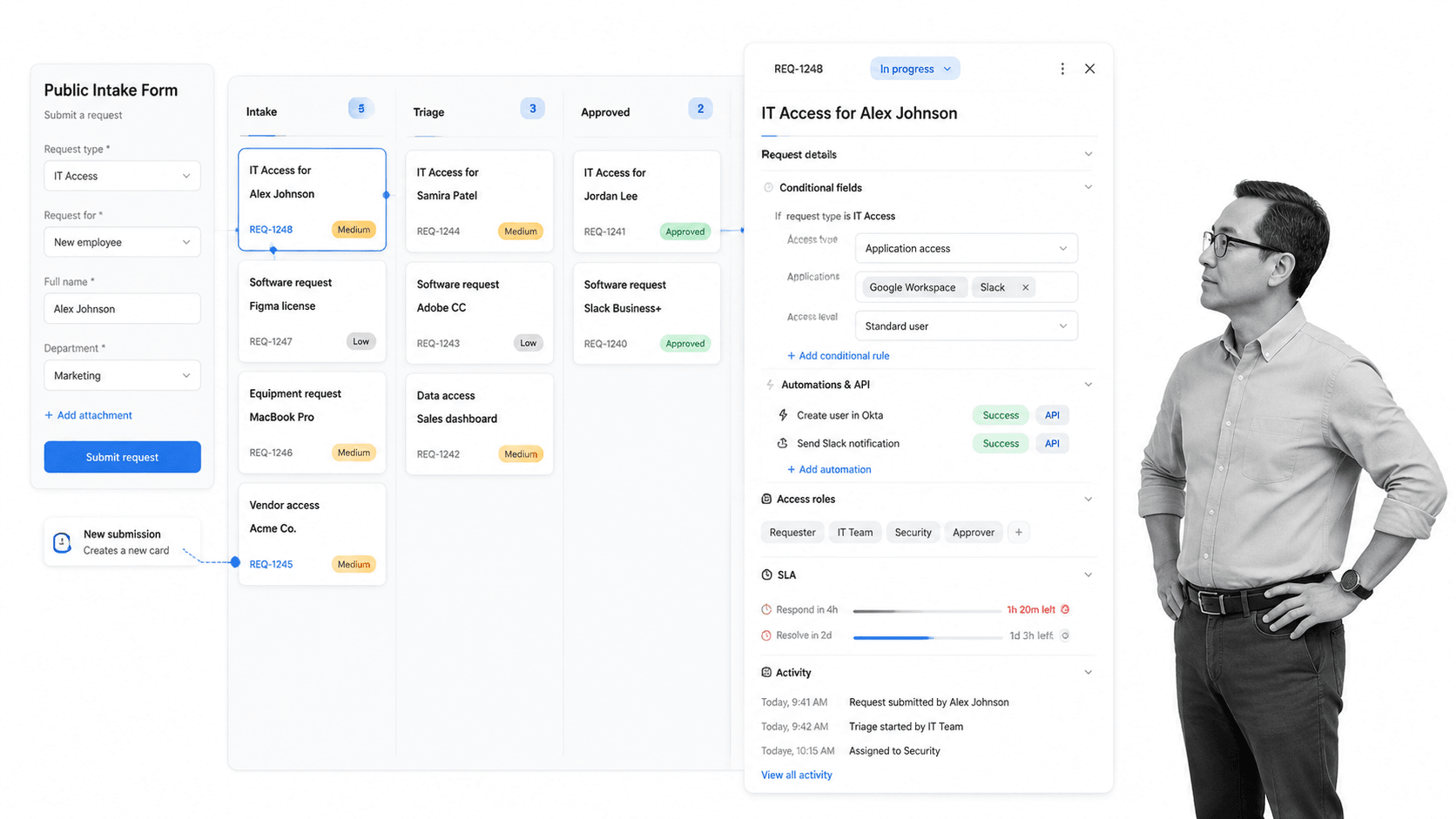Select the Triage column tab
The image size is (1456, 819).
tap(428, 112)
